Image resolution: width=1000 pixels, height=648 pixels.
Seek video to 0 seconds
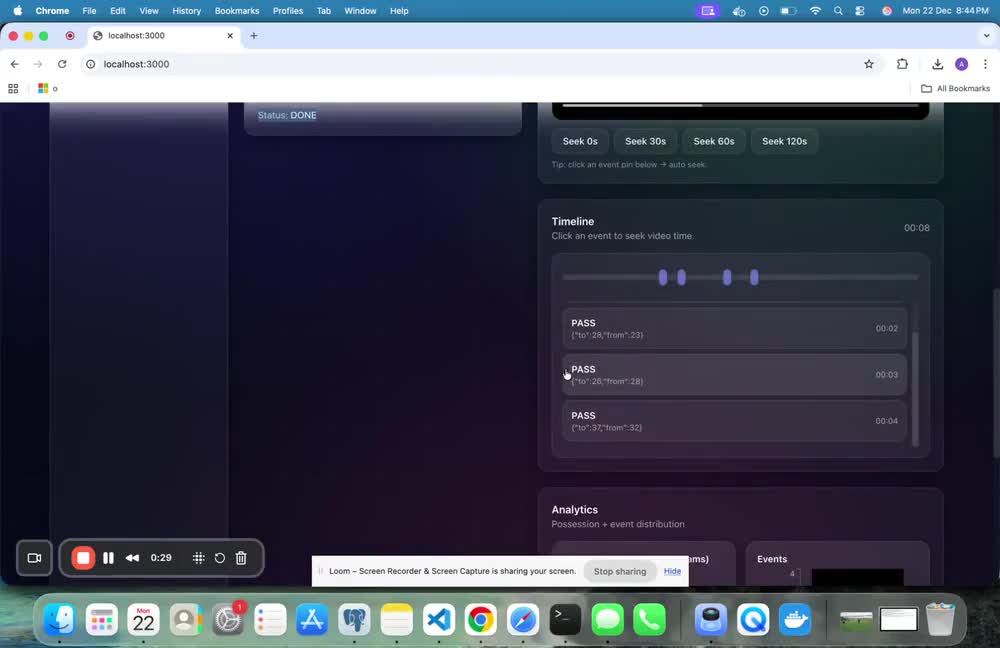[x=580, y=142]
